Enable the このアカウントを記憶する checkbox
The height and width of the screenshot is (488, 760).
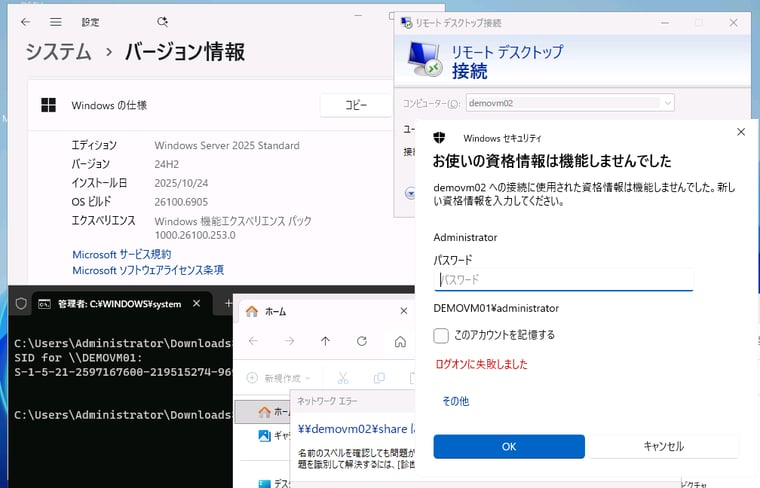coord(441,335)
